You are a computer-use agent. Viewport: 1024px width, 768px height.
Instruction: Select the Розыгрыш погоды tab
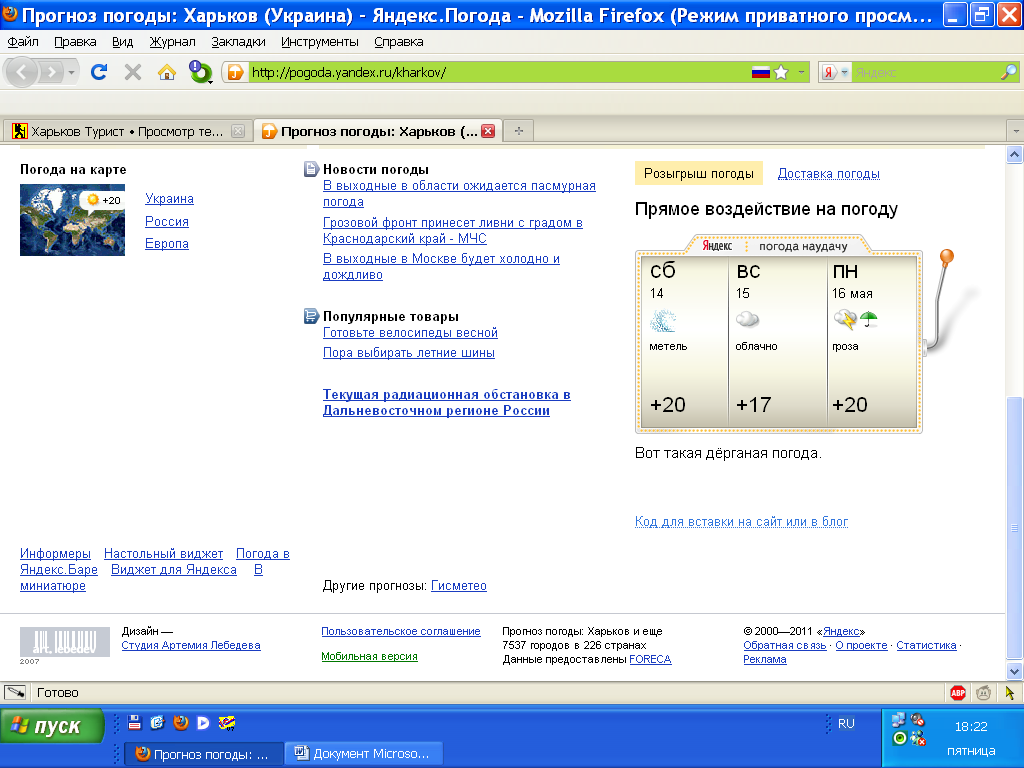pos(698,174)
